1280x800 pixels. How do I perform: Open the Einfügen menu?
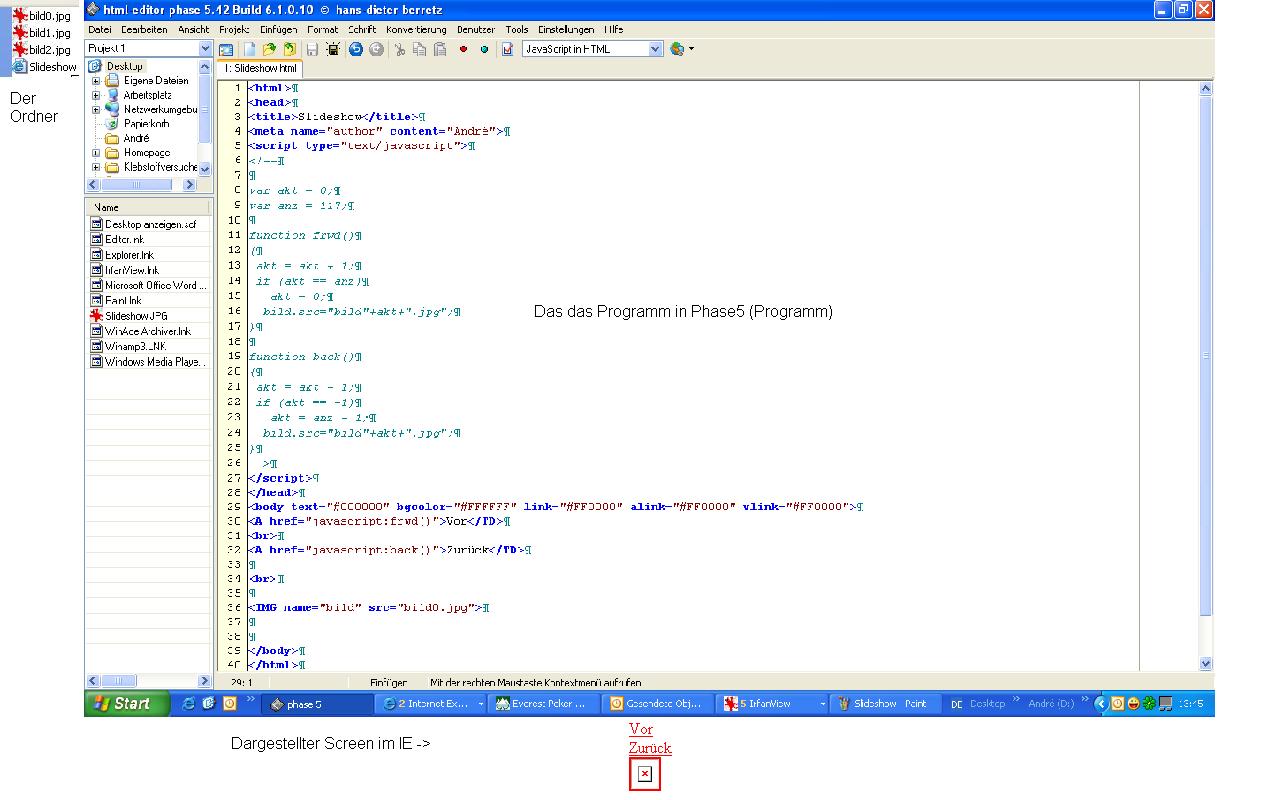pyautogui.click(x=278, y=30)
